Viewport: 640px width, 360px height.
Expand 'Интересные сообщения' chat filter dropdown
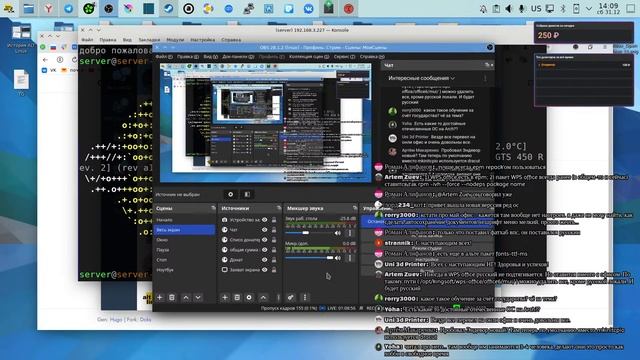pyautogui.click(x=421, y=78)
